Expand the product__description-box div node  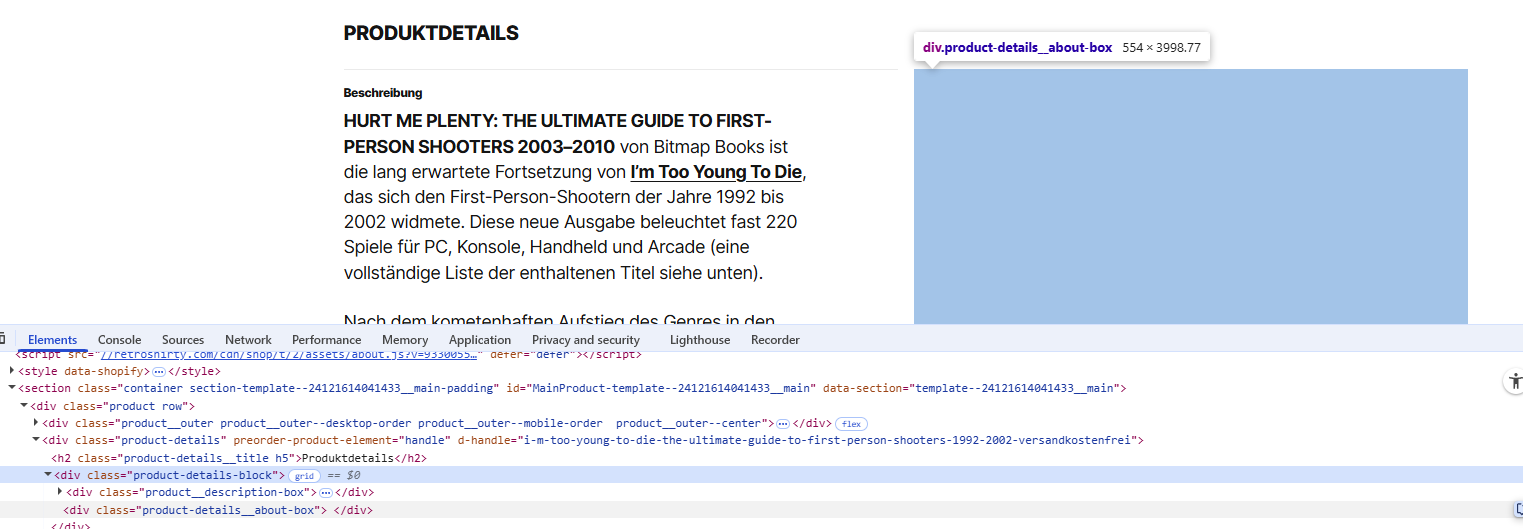[60, 492]
